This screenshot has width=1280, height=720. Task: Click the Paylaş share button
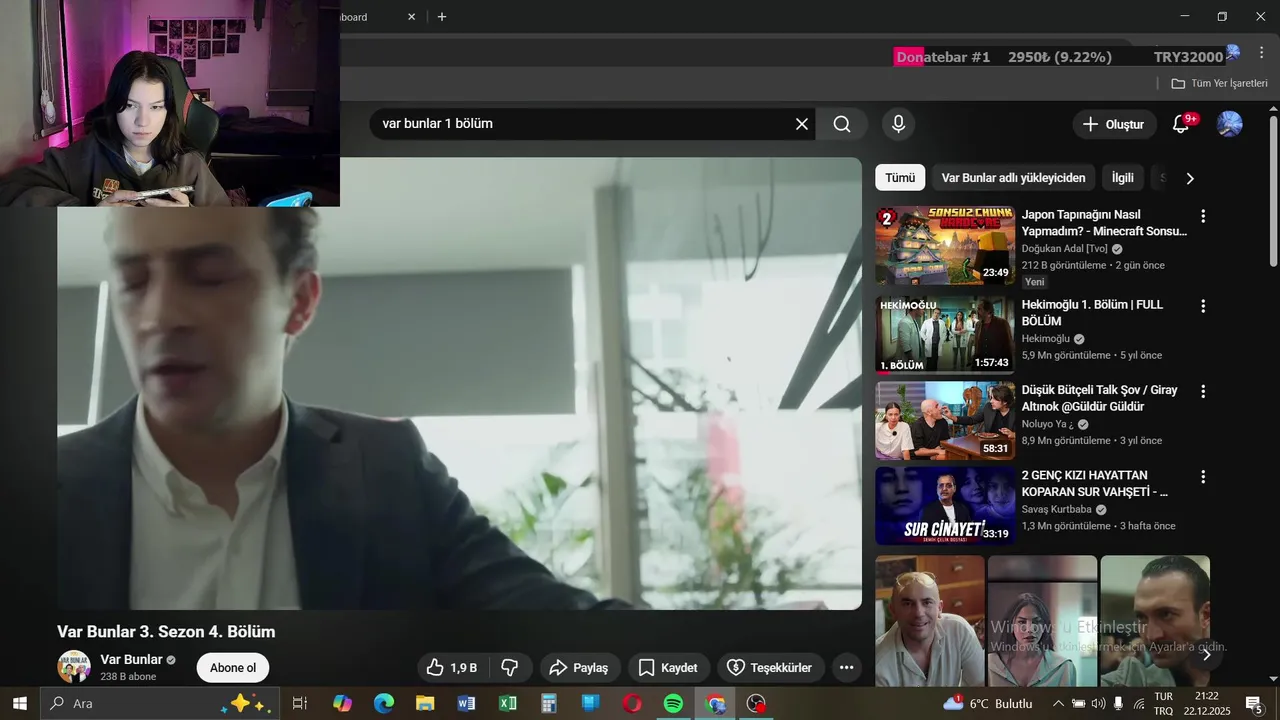coord(580,668)
